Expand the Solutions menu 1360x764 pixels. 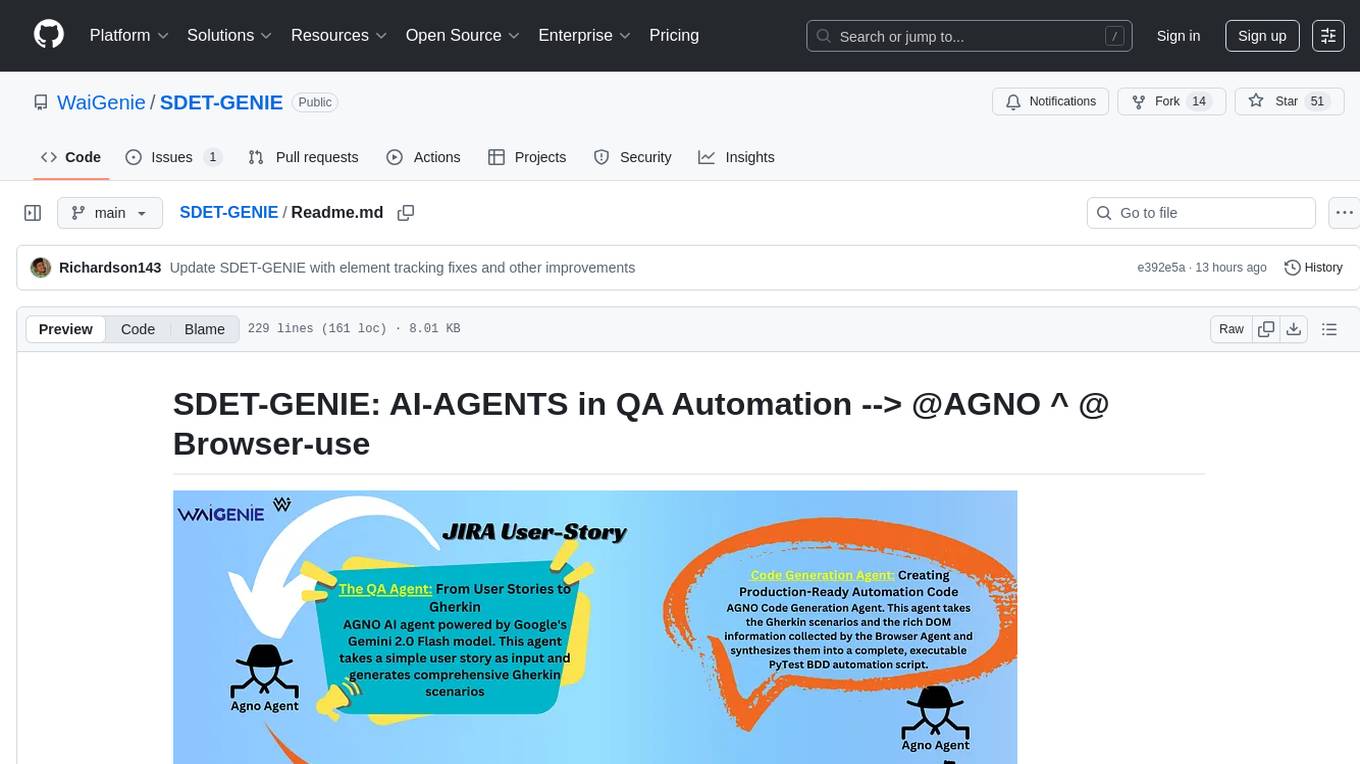point(230,35)
